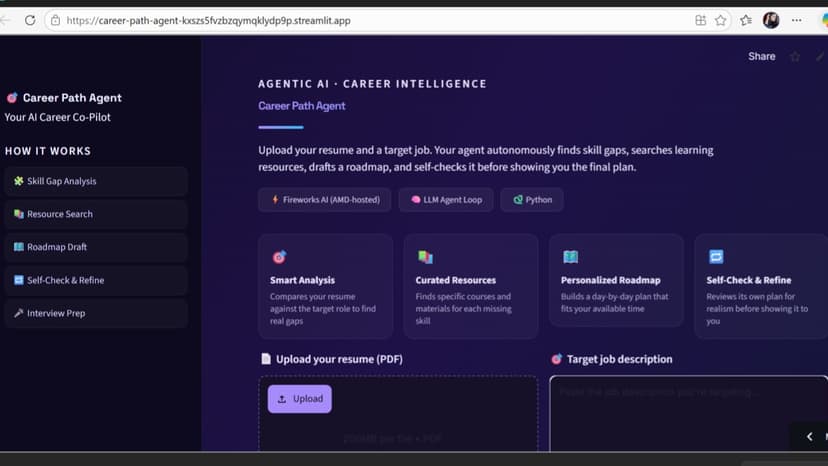Click the left chevron at bottom right
828x466 pixels.
click(x=810, y=436)
